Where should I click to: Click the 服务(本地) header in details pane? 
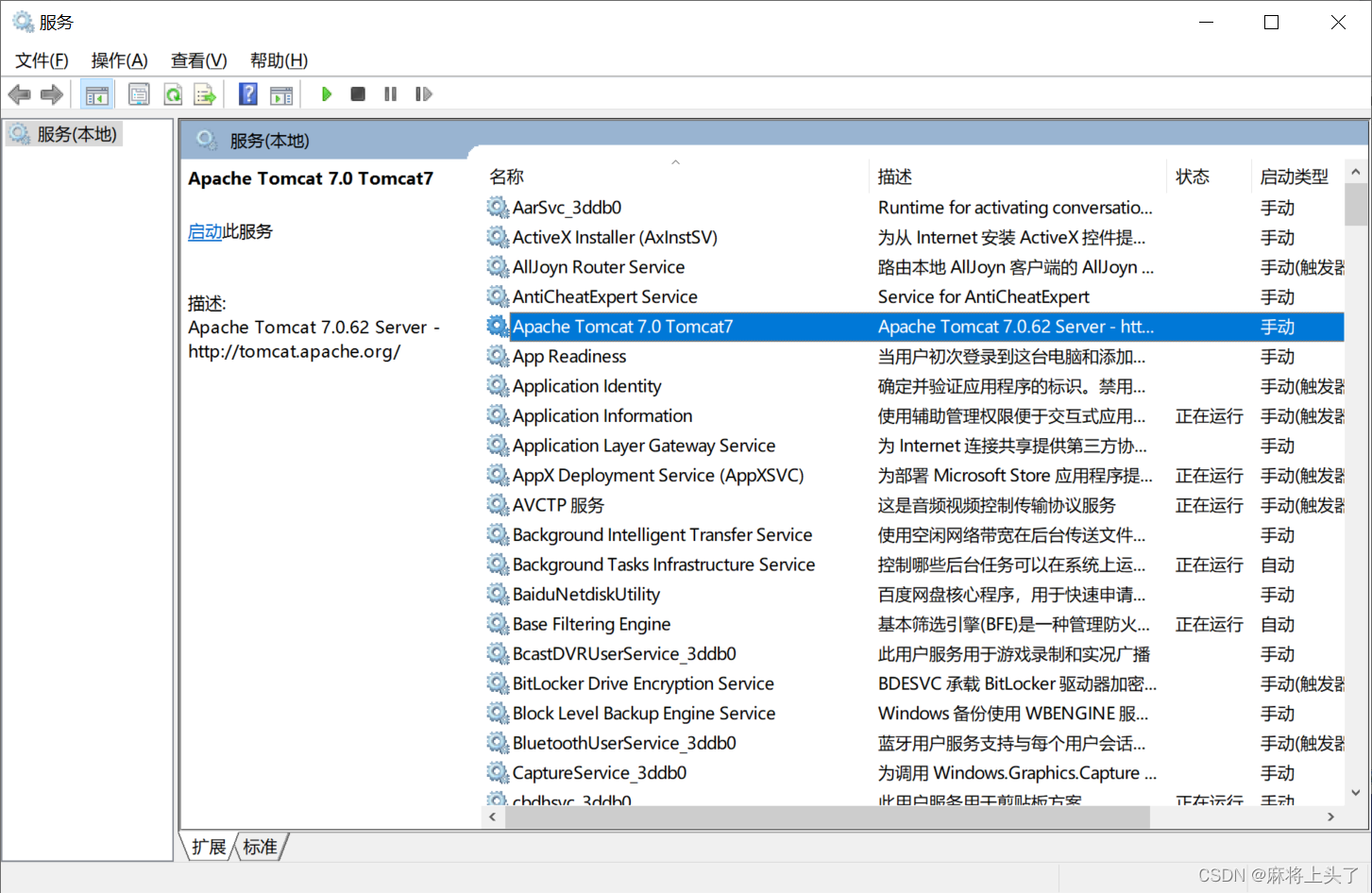[270, 141]
